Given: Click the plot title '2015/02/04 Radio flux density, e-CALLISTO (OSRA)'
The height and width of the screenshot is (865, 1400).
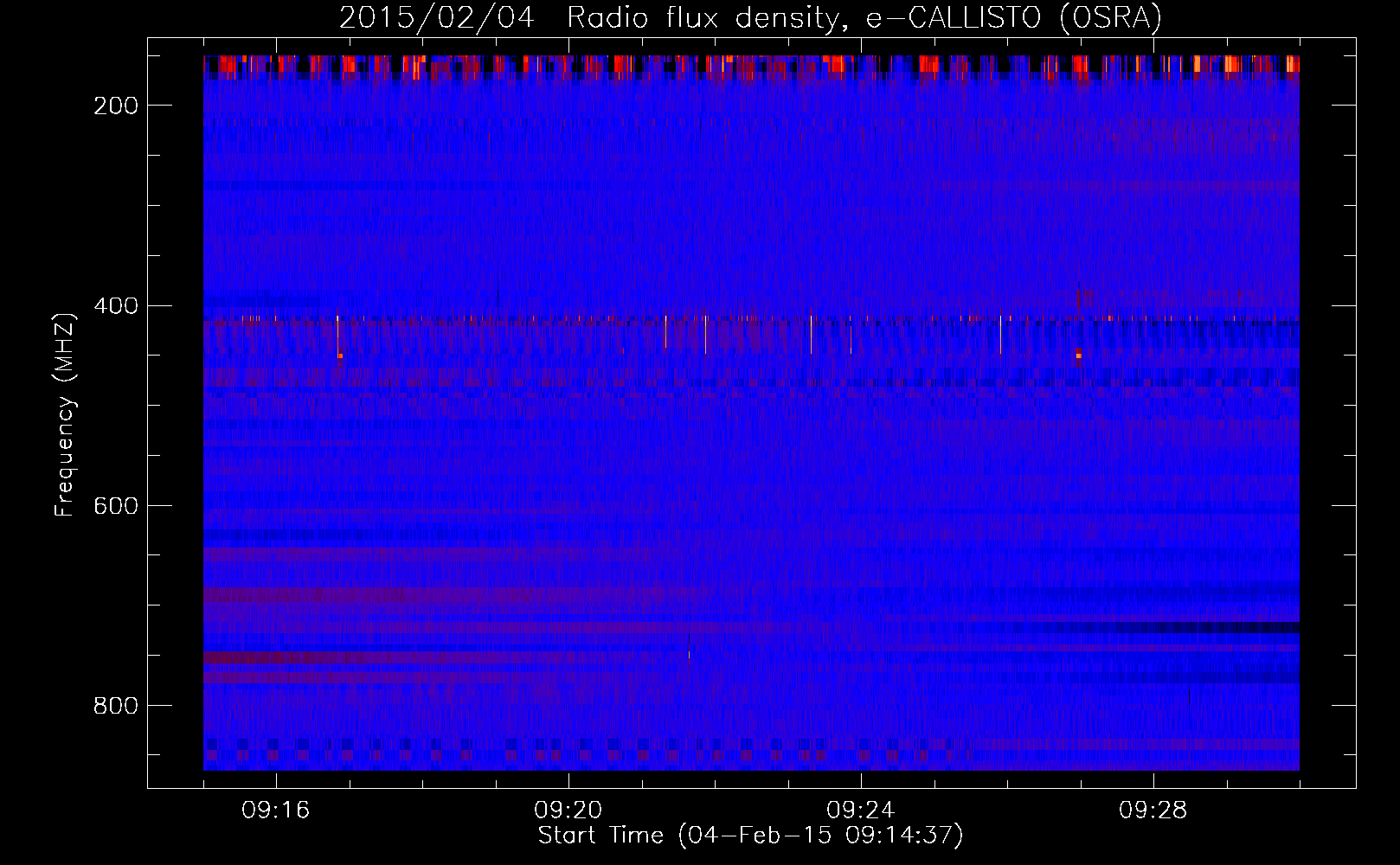Looking at the screenshot, I should [750, 17].
